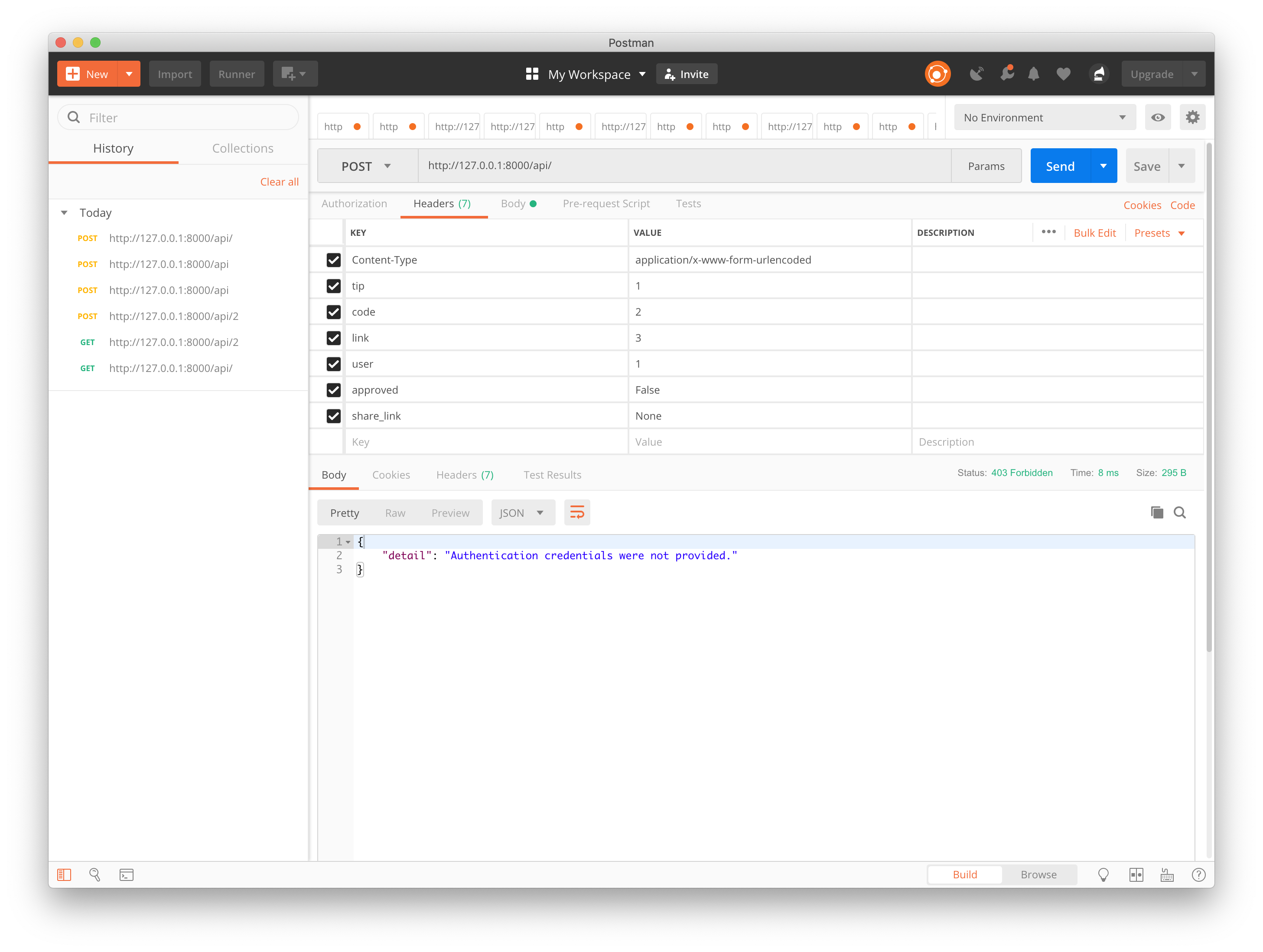Open the Pre-request Script tab
The image size is (1263, 952).
point(606,204)
